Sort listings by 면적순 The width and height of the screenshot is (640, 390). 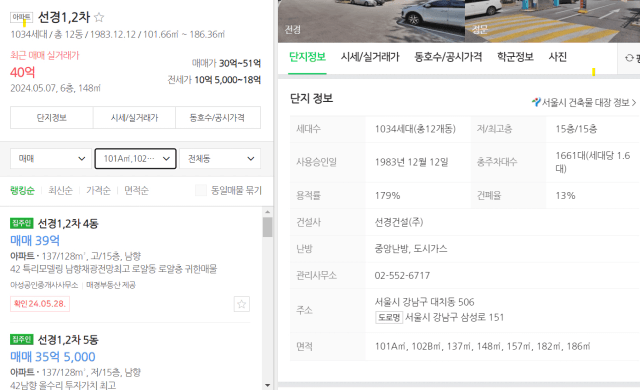click(136, 190)
